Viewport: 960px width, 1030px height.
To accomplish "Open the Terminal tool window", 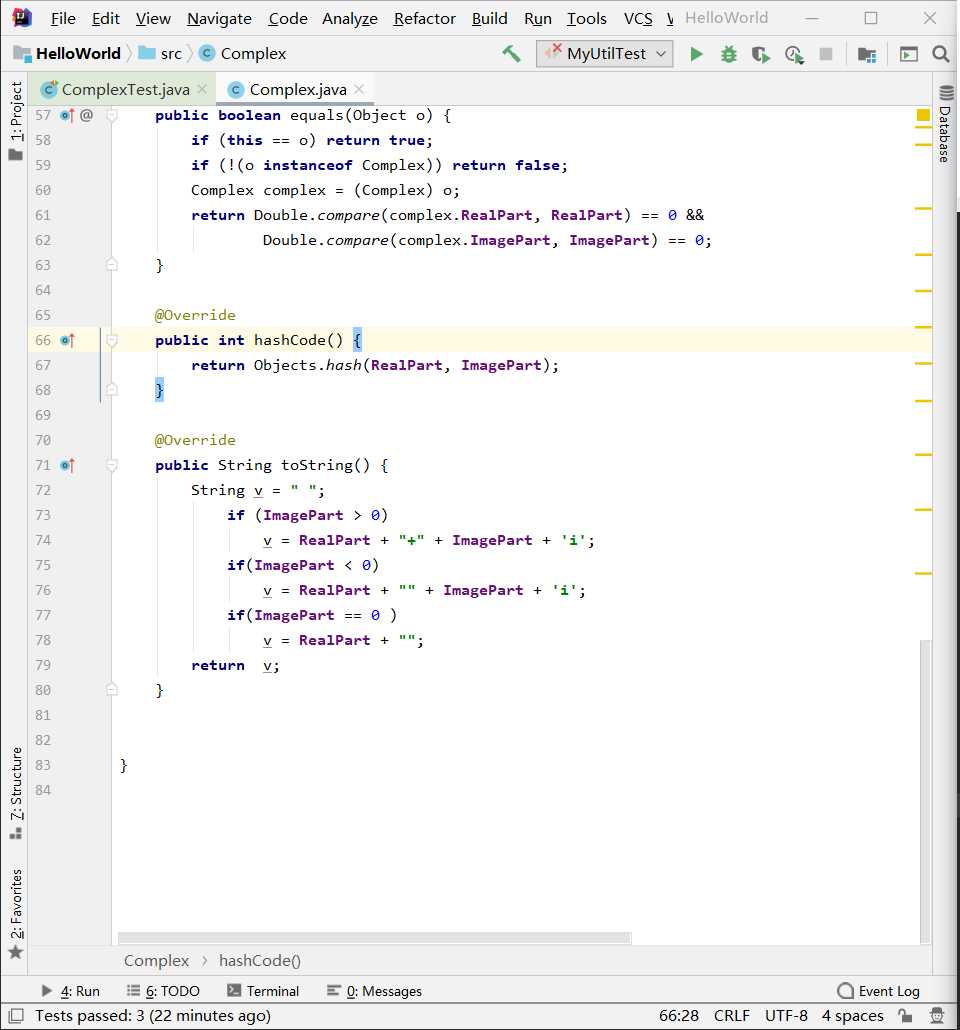I will [x=263, y=991].
